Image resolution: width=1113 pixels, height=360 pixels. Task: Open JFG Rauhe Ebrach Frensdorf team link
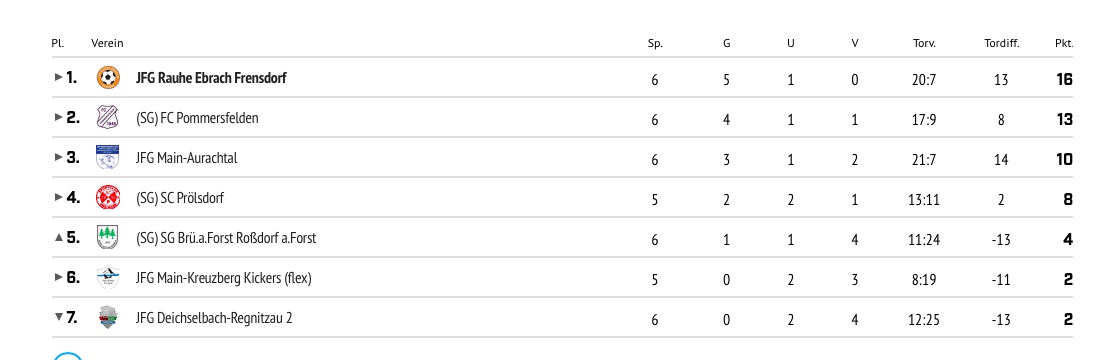pos(211,78)
